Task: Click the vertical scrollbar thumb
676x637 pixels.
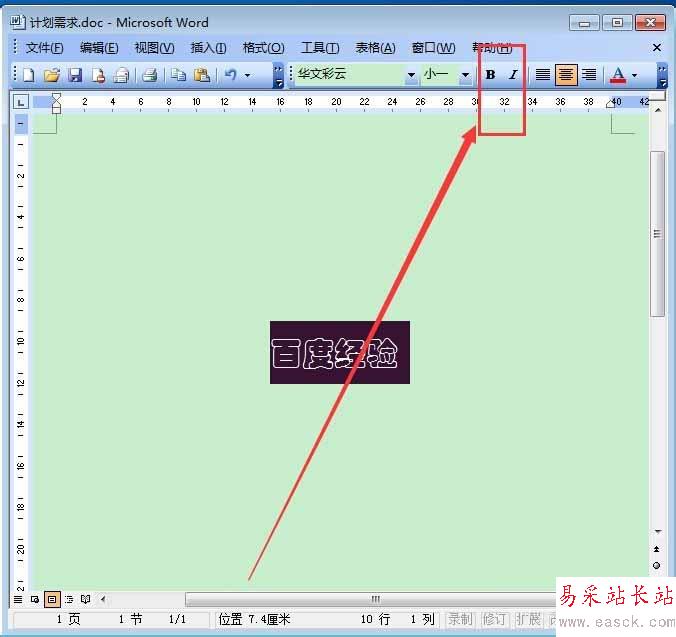Action: [657, 234]
